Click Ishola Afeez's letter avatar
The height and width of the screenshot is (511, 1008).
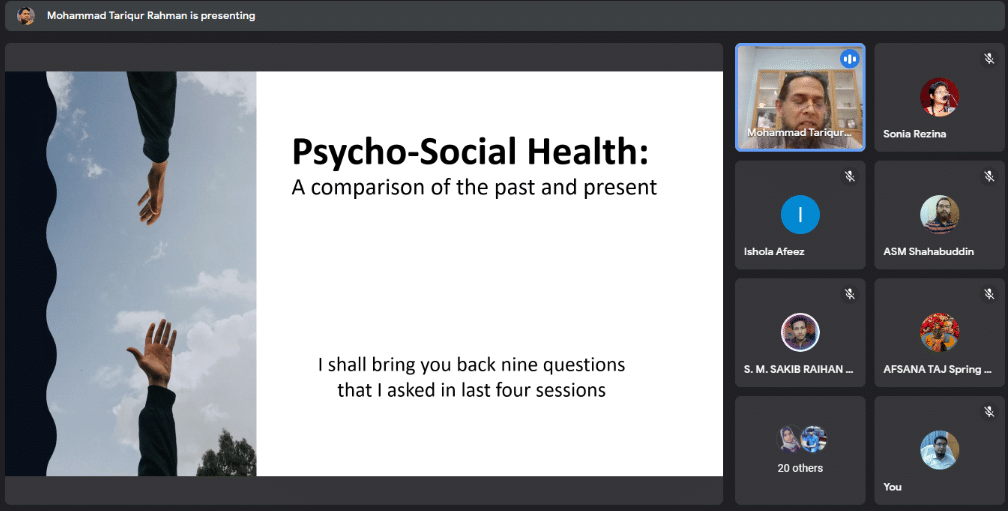pyautogui.click(x=800, y=215)
